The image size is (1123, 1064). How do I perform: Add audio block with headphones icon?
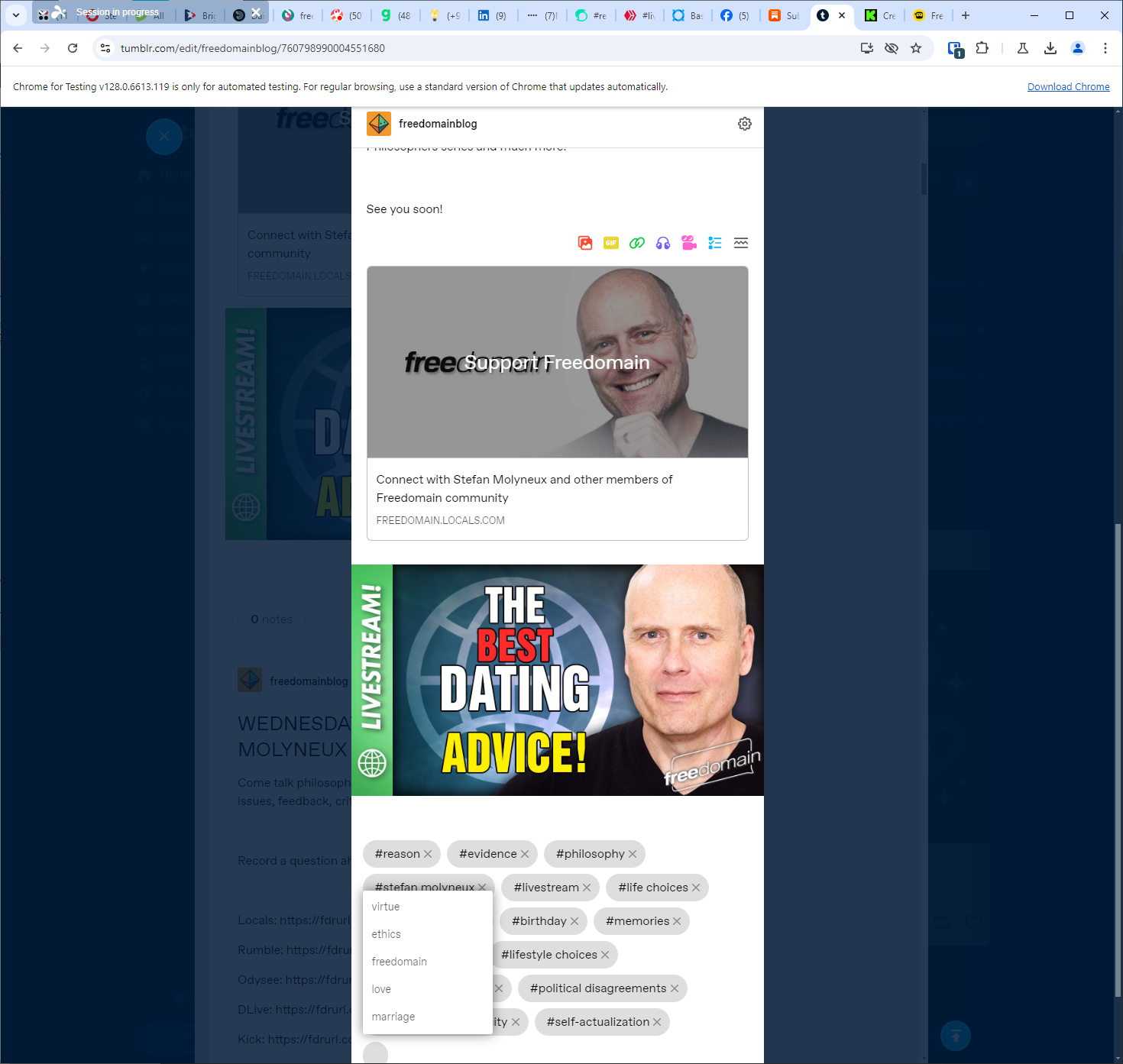pyautogui.click(x=663, y=243)
